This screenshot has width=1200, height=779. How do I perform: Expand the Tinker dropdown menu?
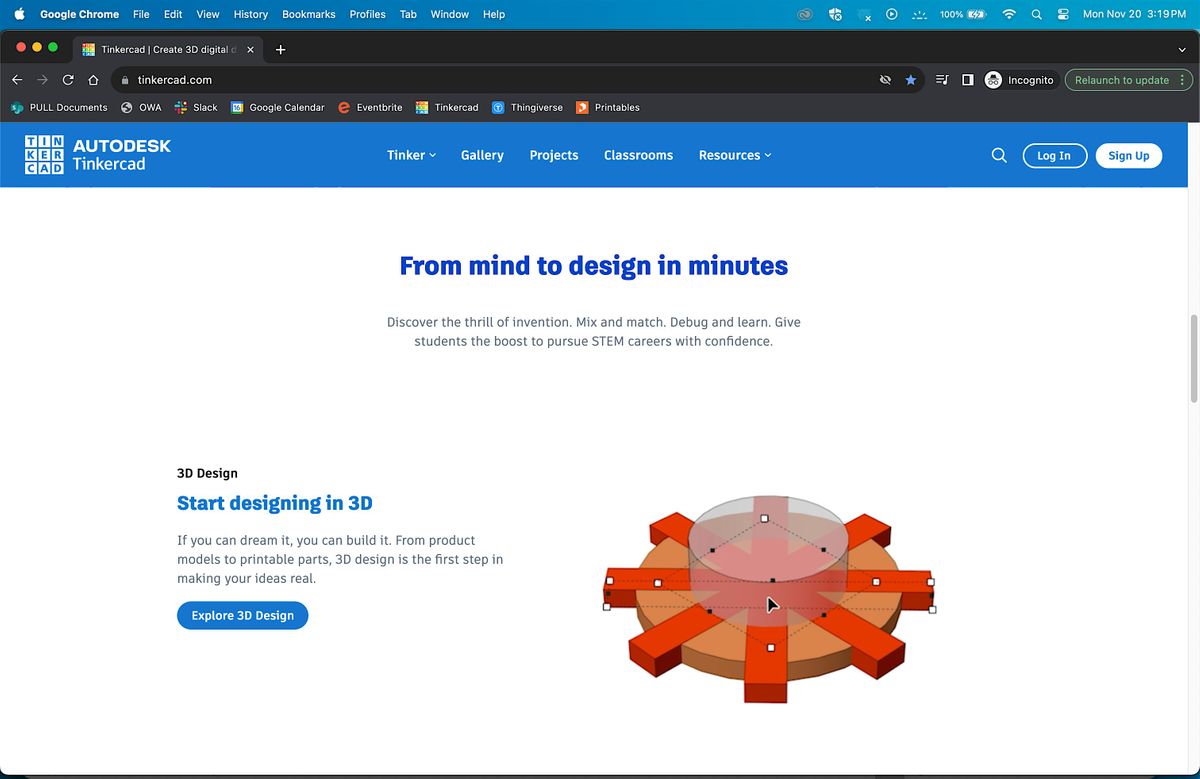click(x=410, y=155)
